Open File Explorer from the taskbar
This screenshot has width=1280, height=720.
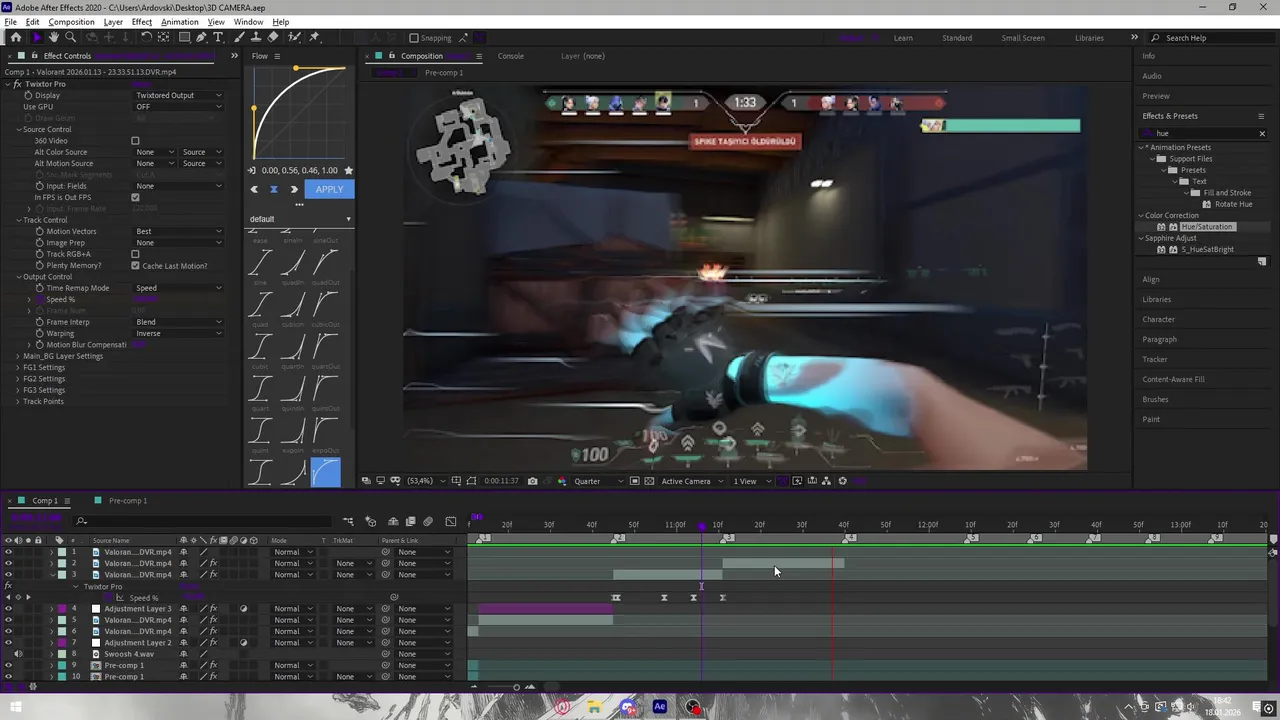coord(594,707)
